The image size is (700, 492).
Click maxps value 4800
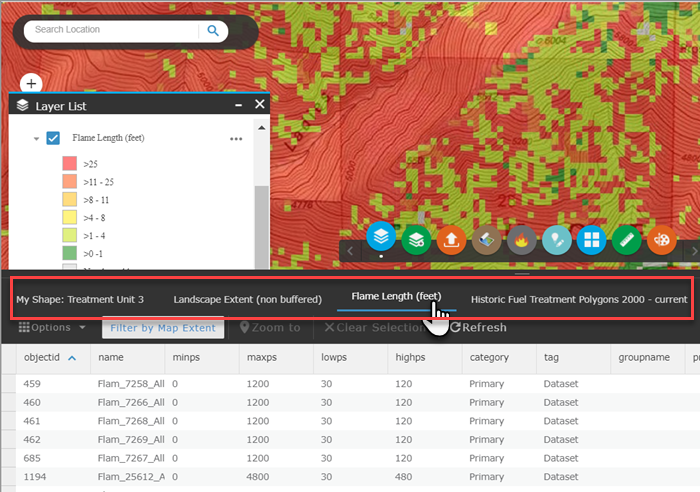(x=258, y=477)
